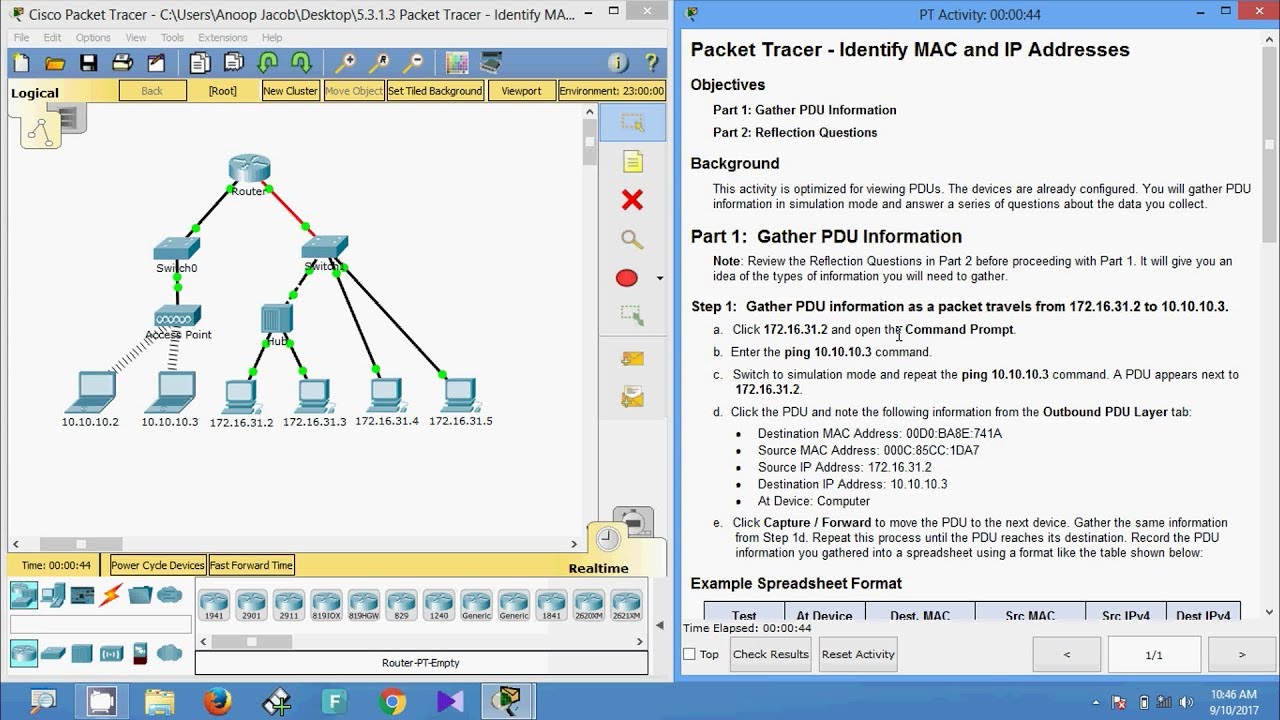Open a file with the folder icon

pyautogui.click(x=55, y=64)
